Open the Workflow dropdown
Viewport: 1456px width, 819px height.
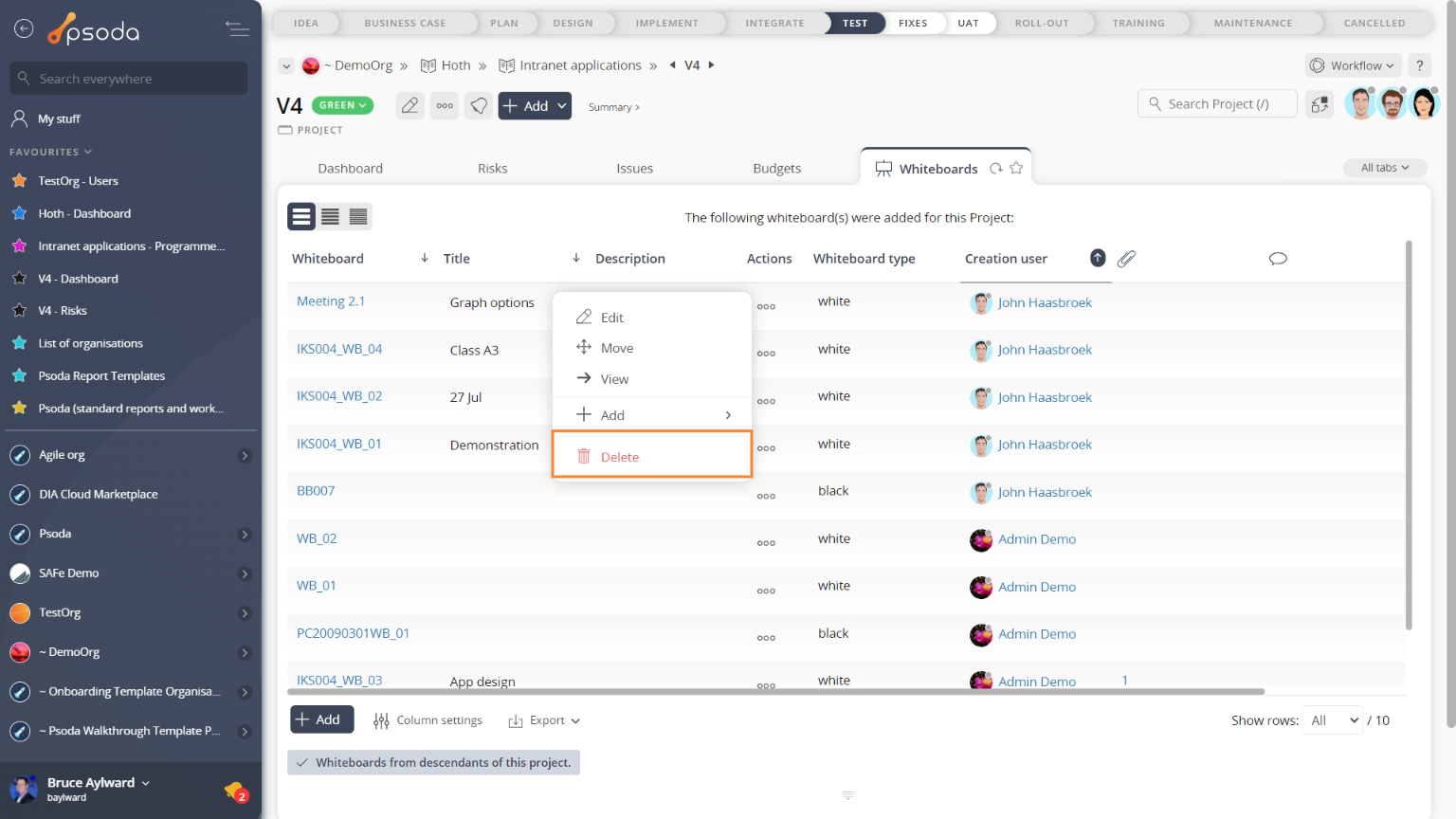(x=1353, y=65)
